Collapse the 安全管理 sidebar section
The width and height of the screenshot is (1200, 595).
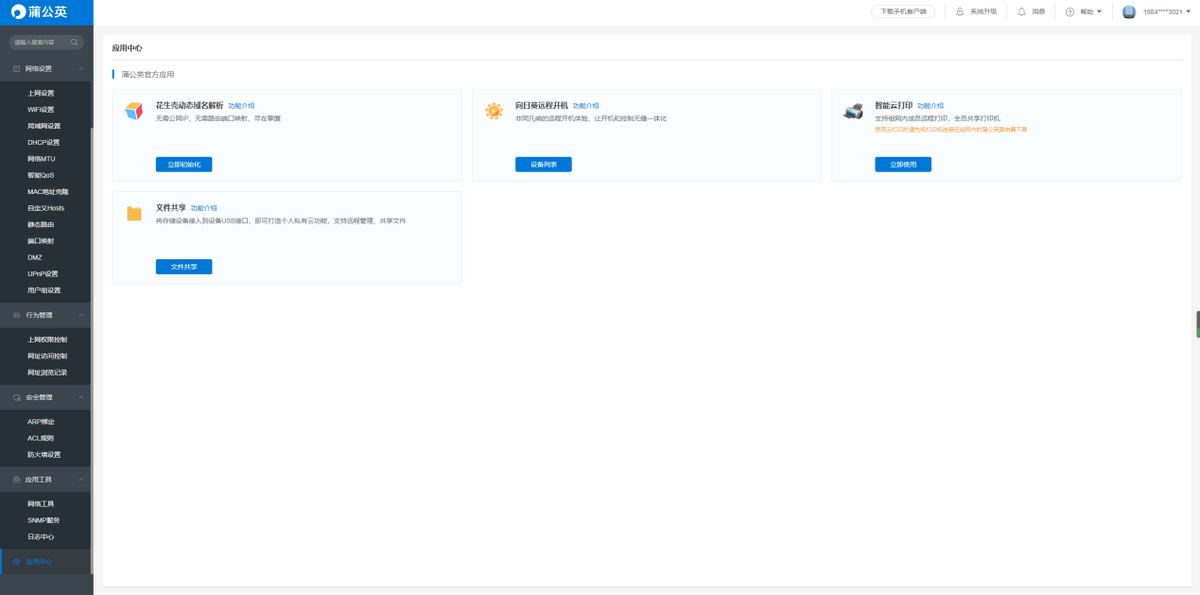pos(80,397)
